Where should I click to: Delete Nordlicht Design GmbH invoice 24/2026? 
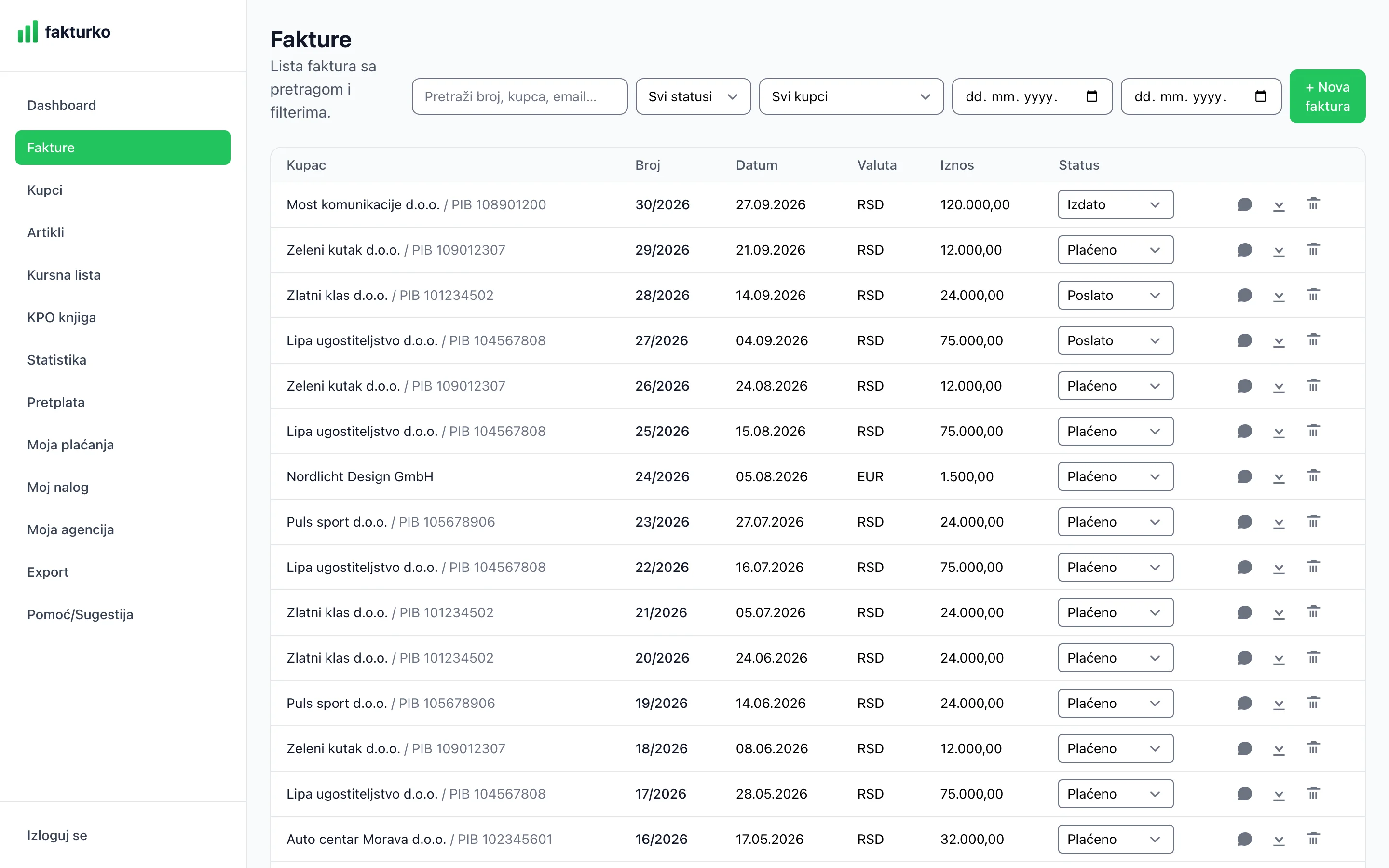click(1313, 476)
